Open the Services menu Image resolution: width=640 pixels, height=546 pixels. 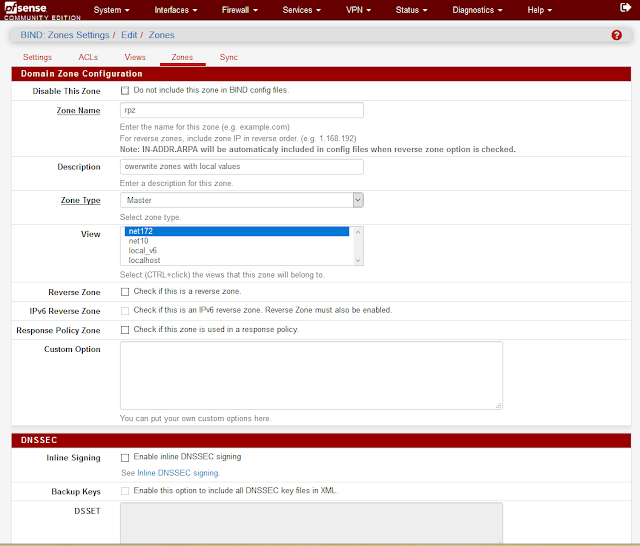pyautogui.click(x=301, y=10)
